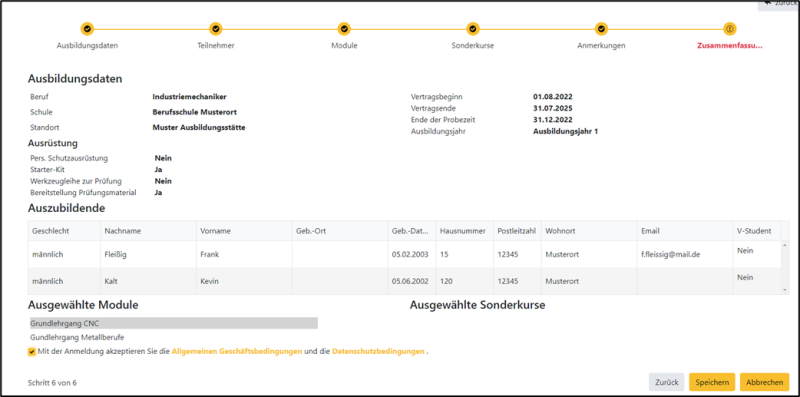
Task: Click the Teilnehmer step circle icon
Action: (x=216, y=29)
